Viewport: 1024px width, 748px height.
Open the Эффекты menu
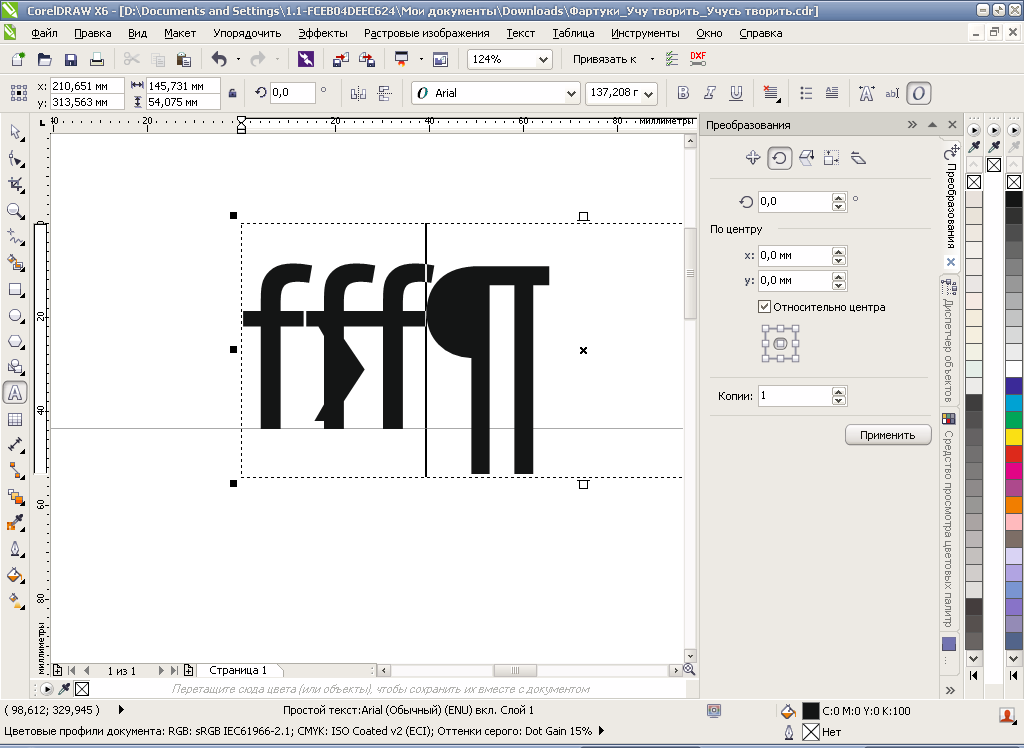point(323,33)
